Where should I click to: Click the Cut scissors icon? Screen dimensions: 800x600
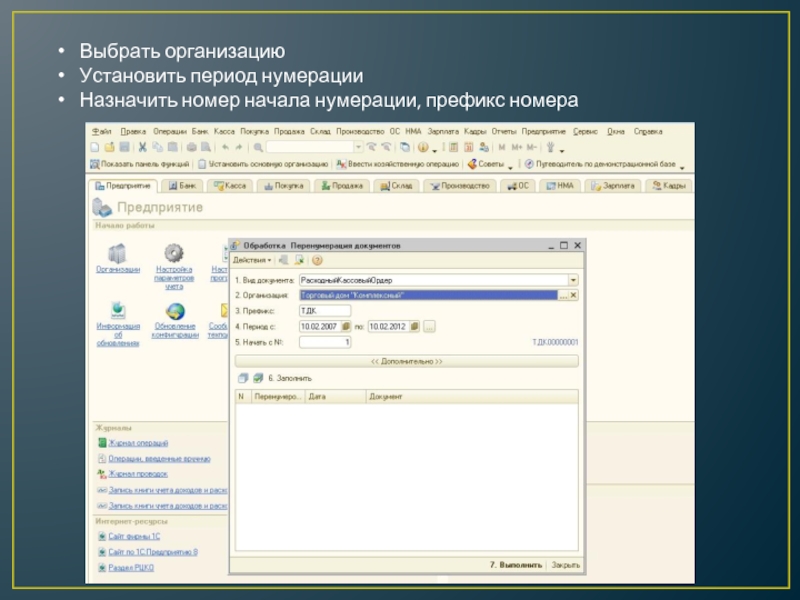(x=143, y=147)
